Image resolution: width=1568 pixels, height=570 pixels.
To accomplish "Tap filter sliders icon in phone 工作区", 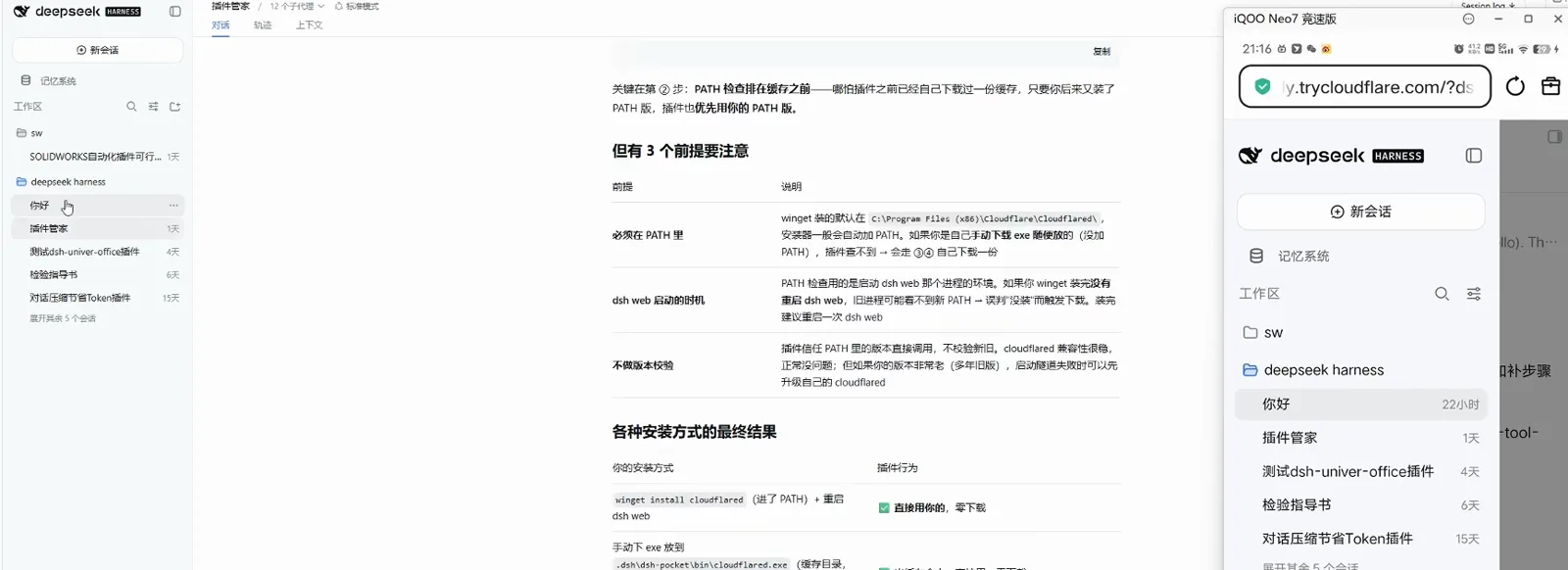I will coord(1474,294).
